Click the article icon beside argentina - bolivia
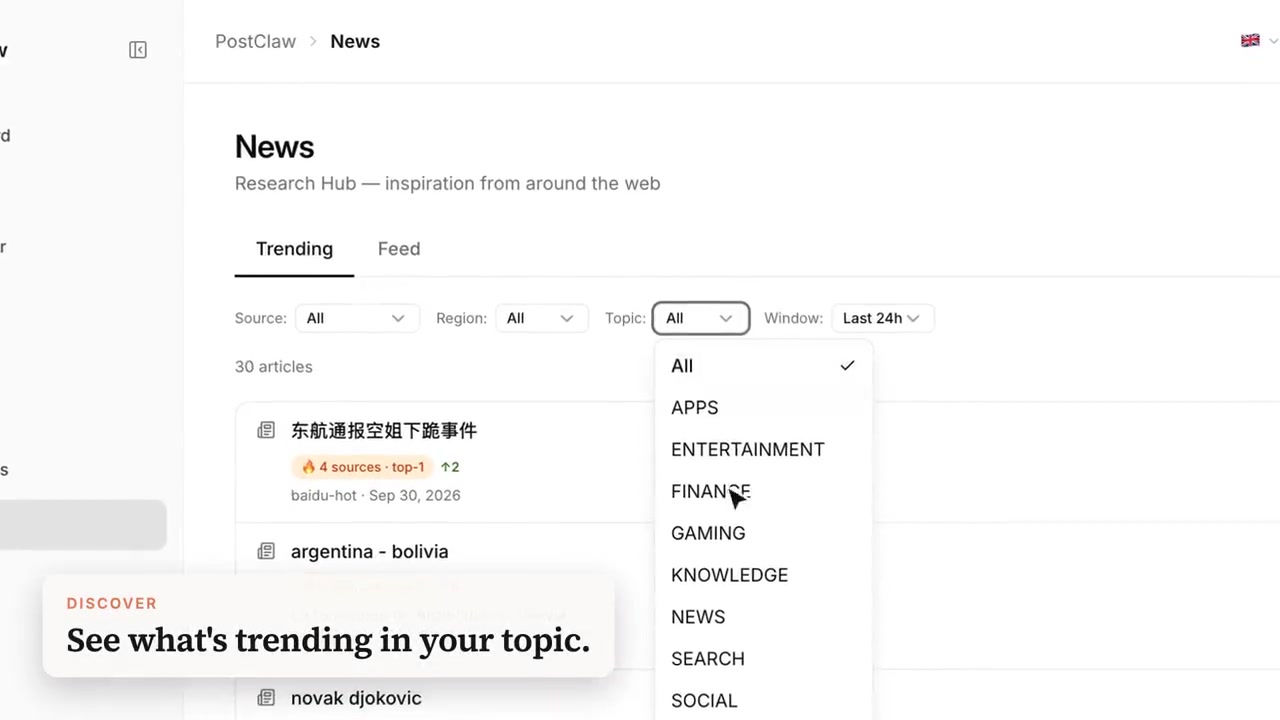This screenshot has height=720, width=1280. [x=266, y=551]
